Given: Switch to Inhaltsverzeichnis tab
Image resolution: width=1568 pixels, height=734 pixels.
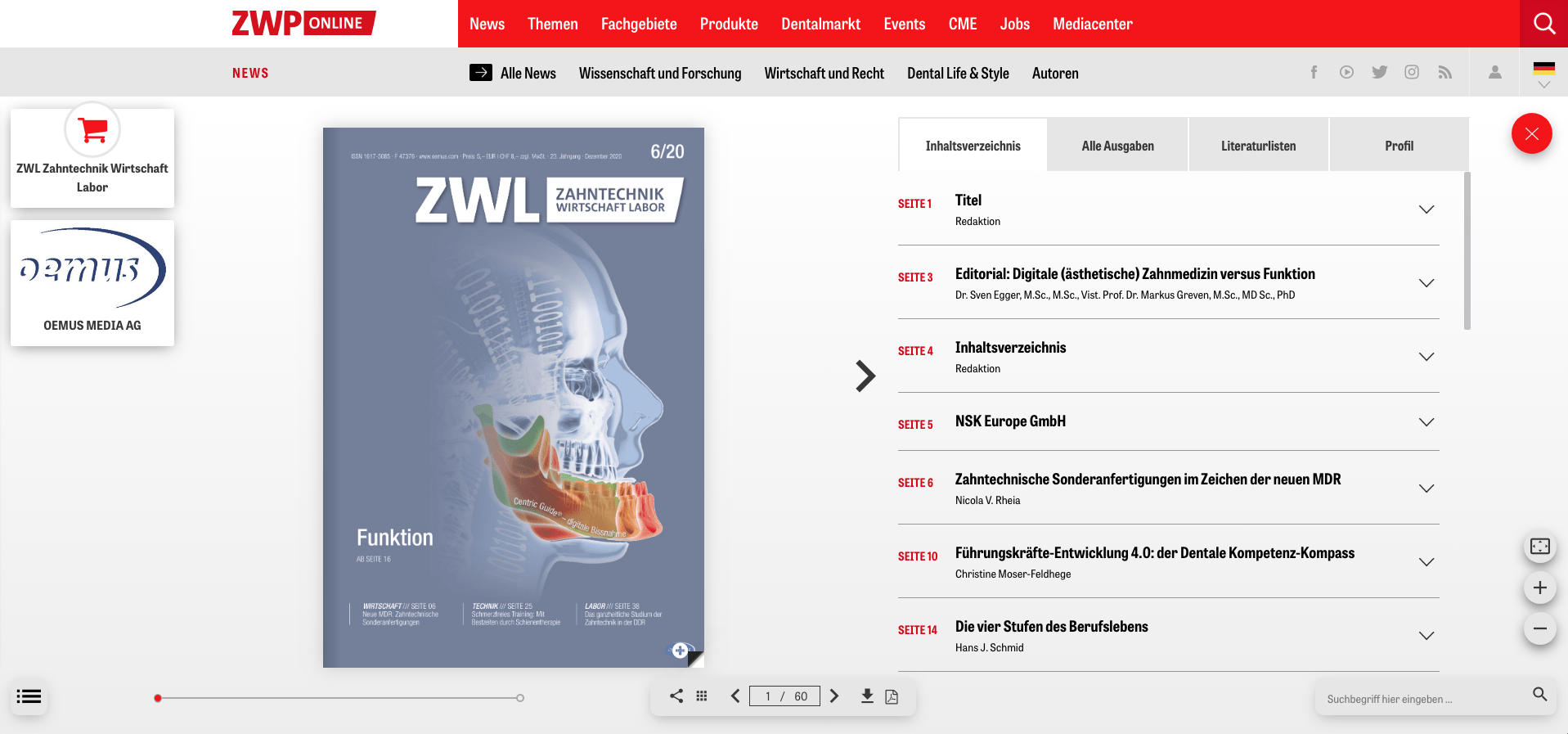Looking at the screenshot, I should [x=973, y=146].
